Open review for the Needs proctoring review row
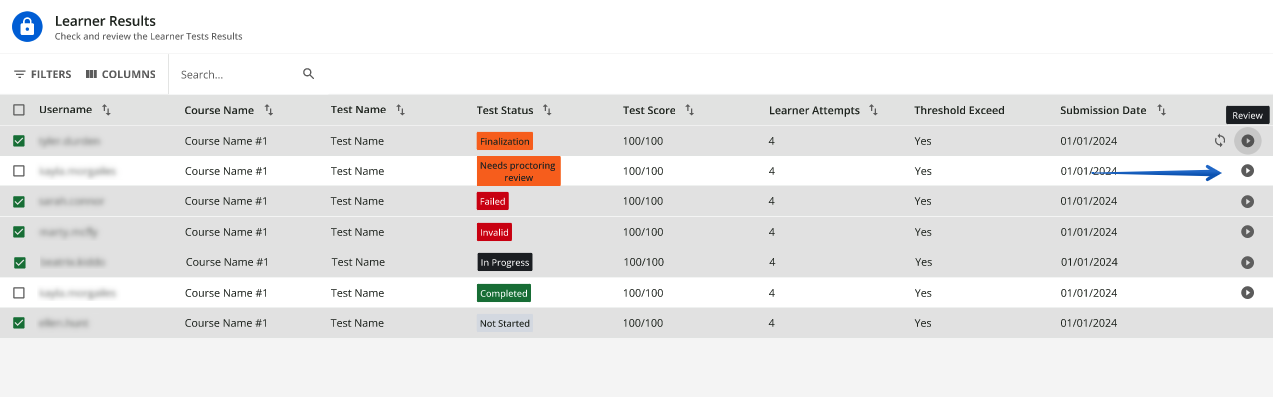The height and width of the screenshot is (397, 1273). [1247, 171]
